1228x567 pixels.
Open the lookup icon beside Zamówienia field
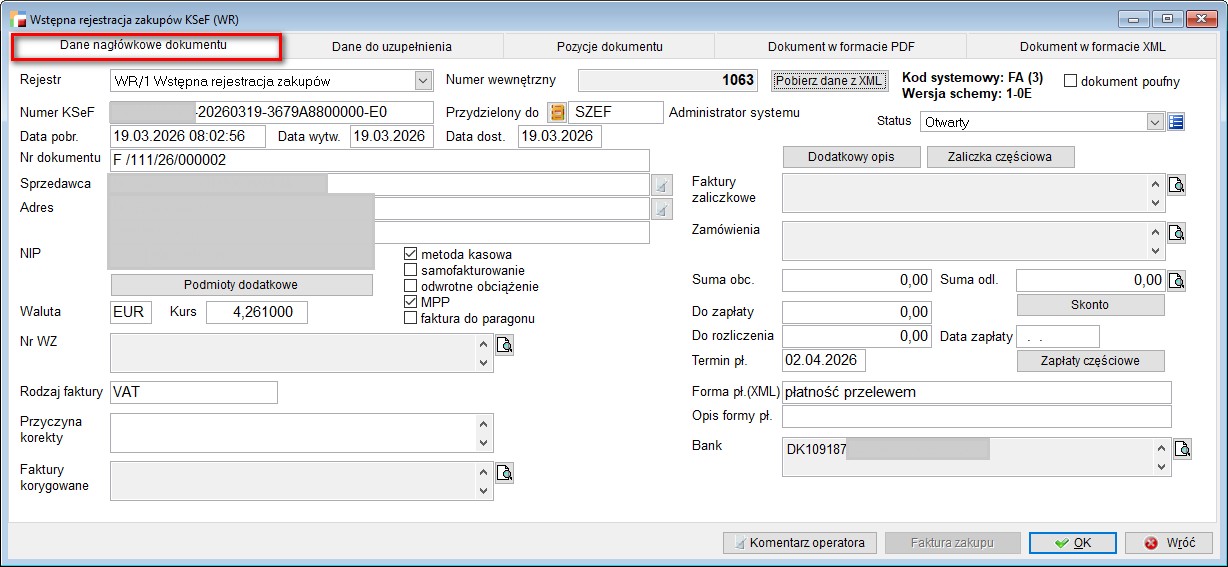point(1177,233)
